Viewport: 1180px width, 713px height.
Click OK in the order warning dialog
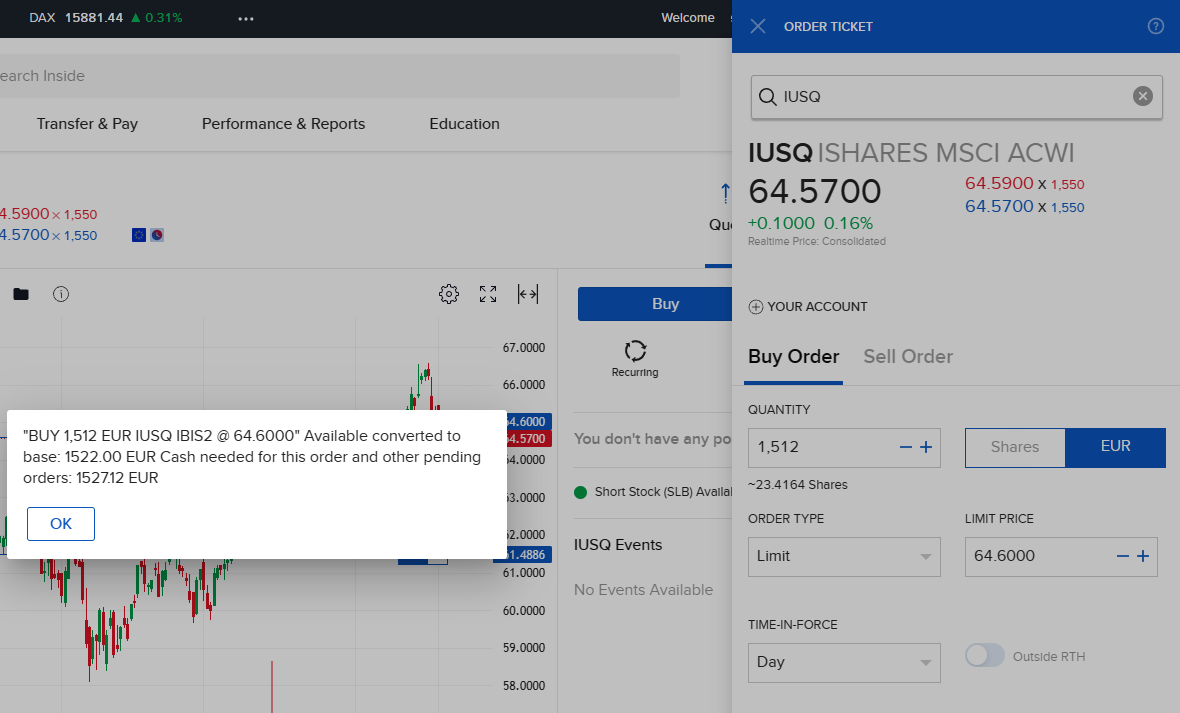61,523
